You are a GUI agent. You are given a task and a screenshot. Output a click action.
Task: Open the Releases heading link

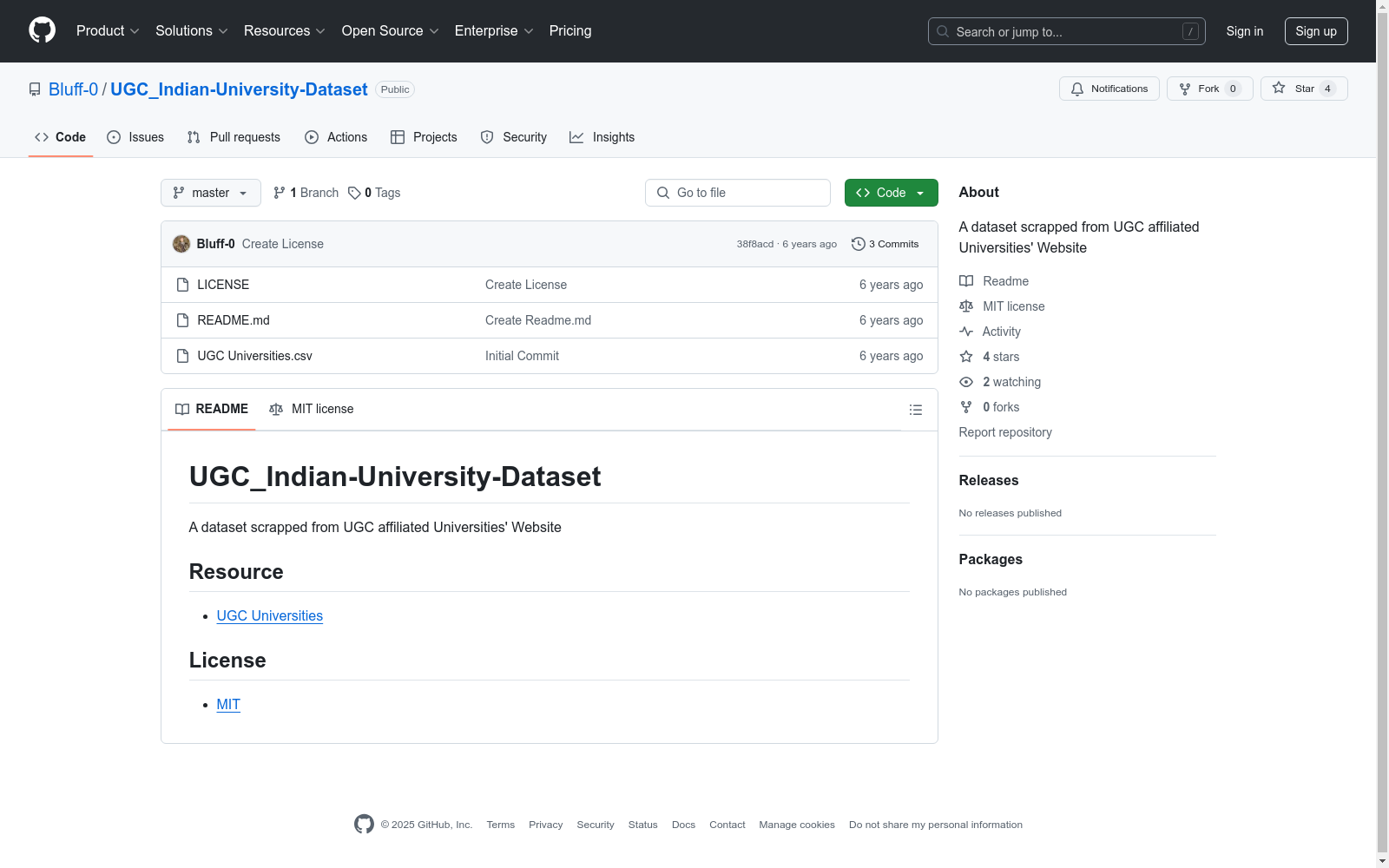coord(989,481)
